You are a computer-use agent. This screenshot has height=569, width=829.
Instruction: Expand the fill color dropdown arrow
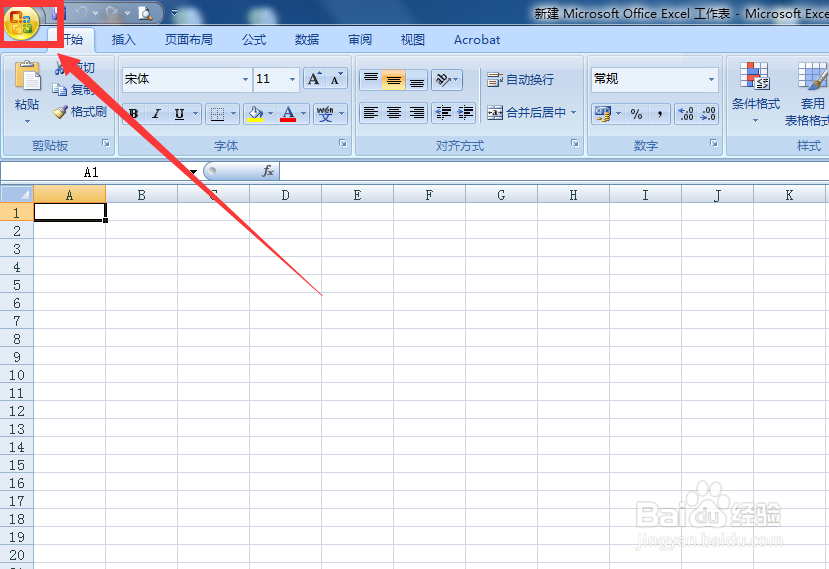click(271, 114)
